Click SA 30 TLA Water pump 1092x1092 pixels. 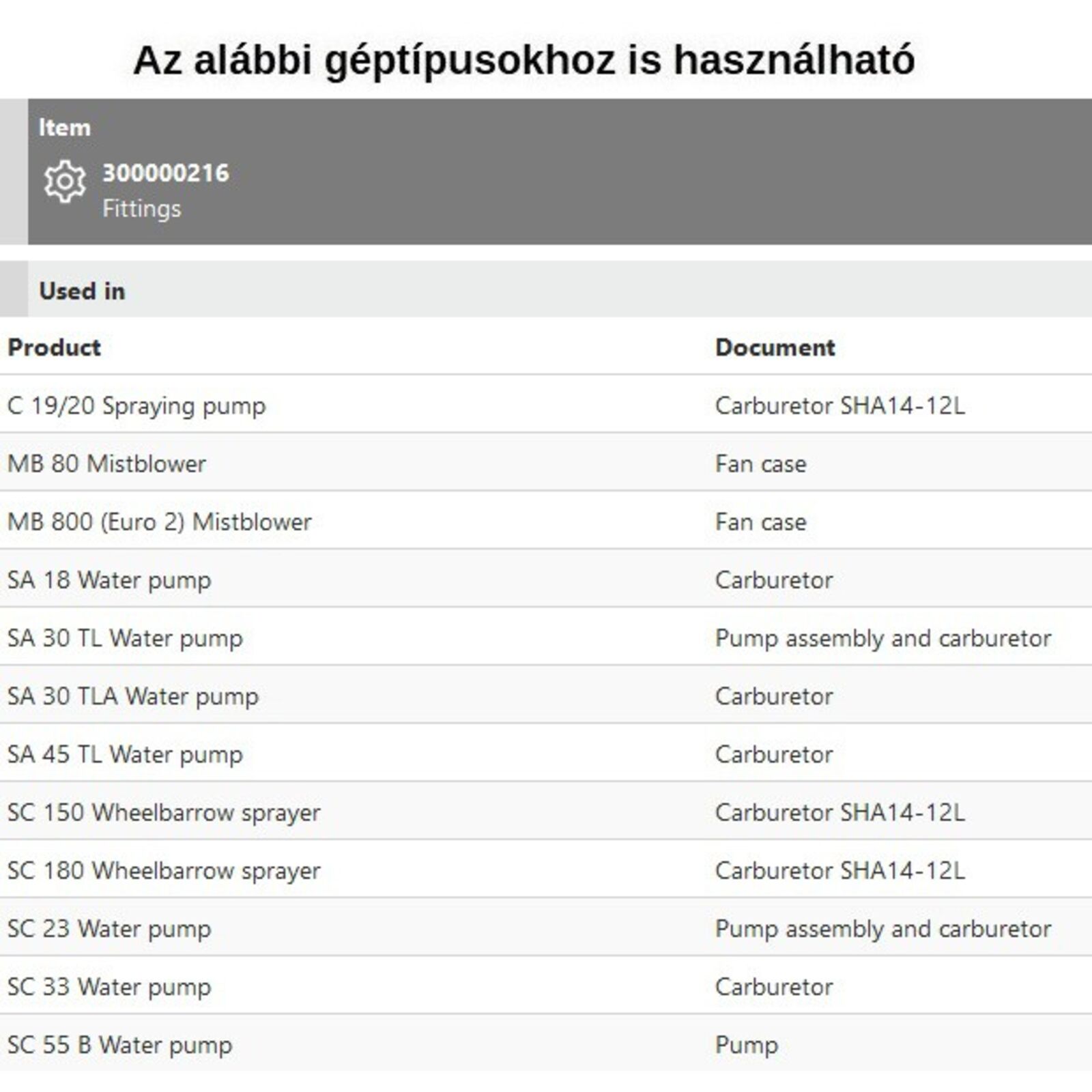point(133,696)
